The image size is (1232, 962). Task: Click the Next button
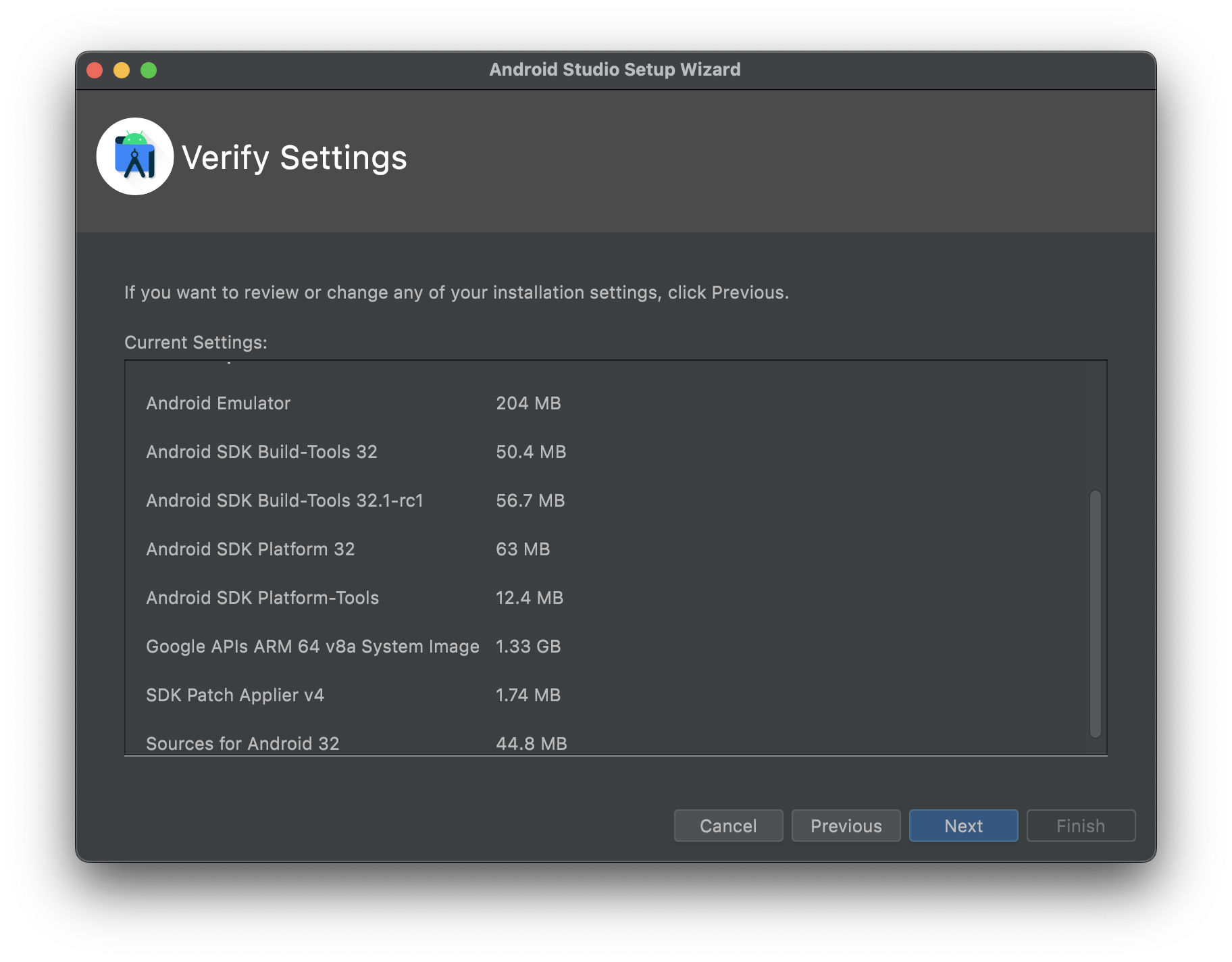coord(963,826)
